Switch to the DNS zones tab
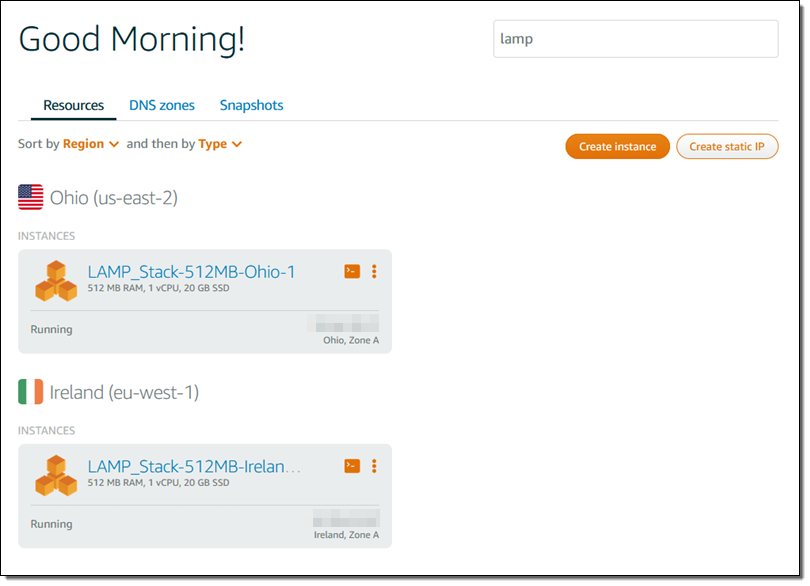810x586 pixels. pyautogui.click(x=162, y=105)
